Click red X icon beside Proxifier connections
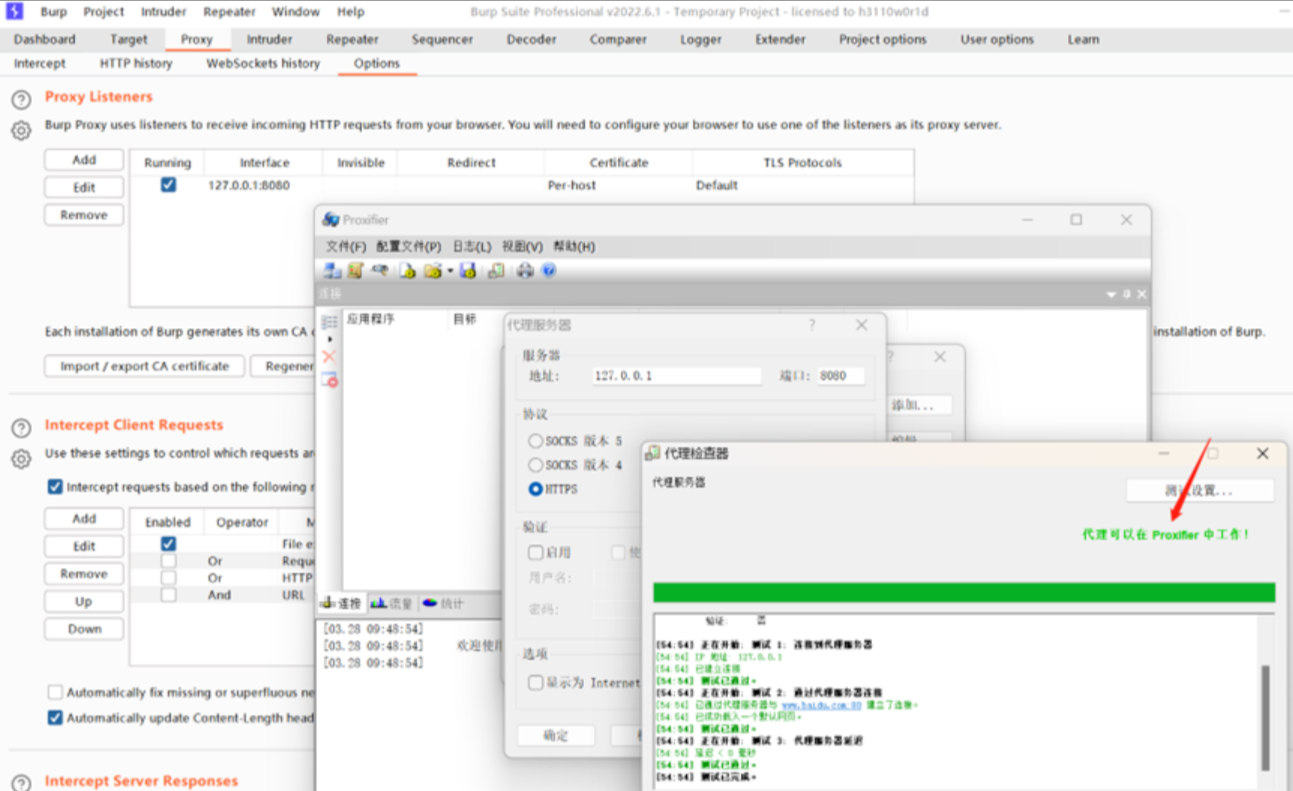 [329, 356]
